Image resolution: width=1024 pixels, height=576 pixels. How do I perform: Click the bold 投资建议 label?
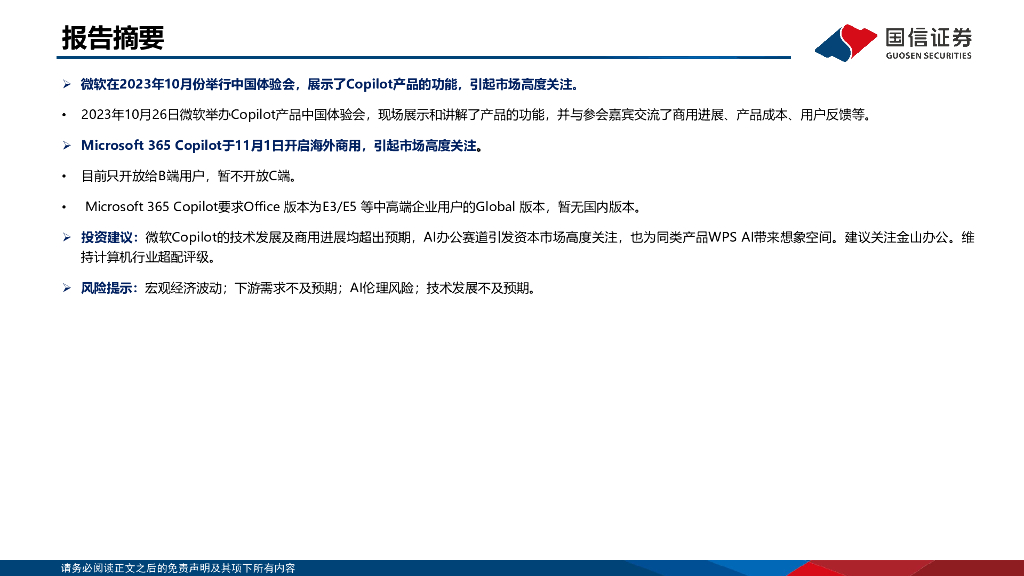click(110, 238)
